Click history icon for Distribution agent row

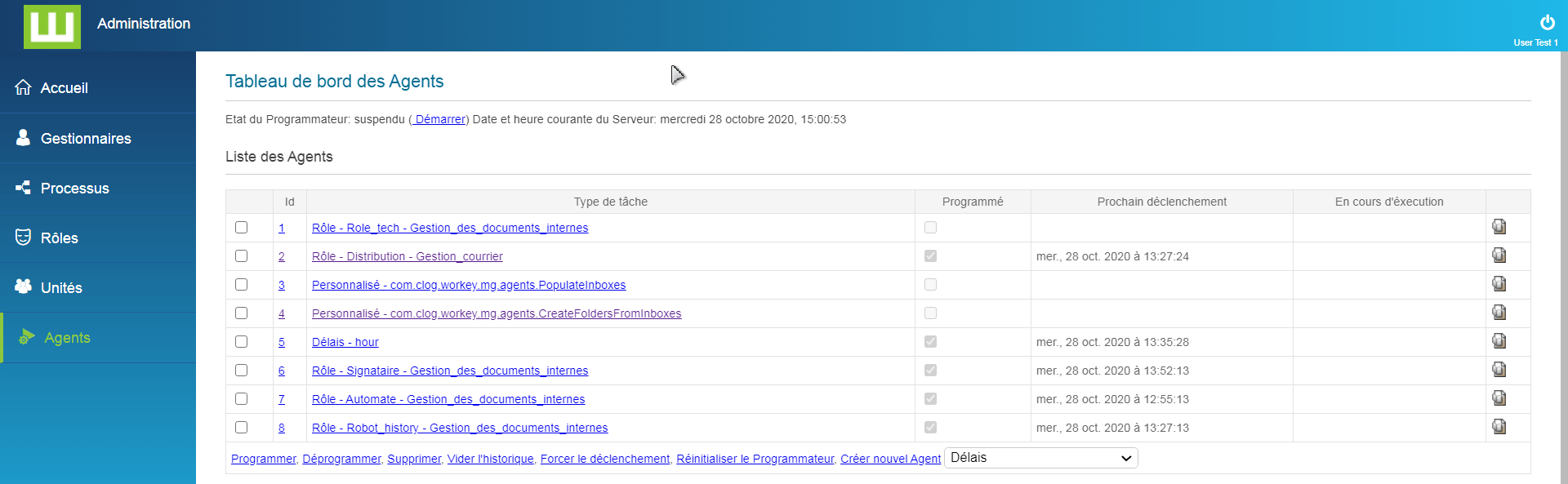[1499, 255]
